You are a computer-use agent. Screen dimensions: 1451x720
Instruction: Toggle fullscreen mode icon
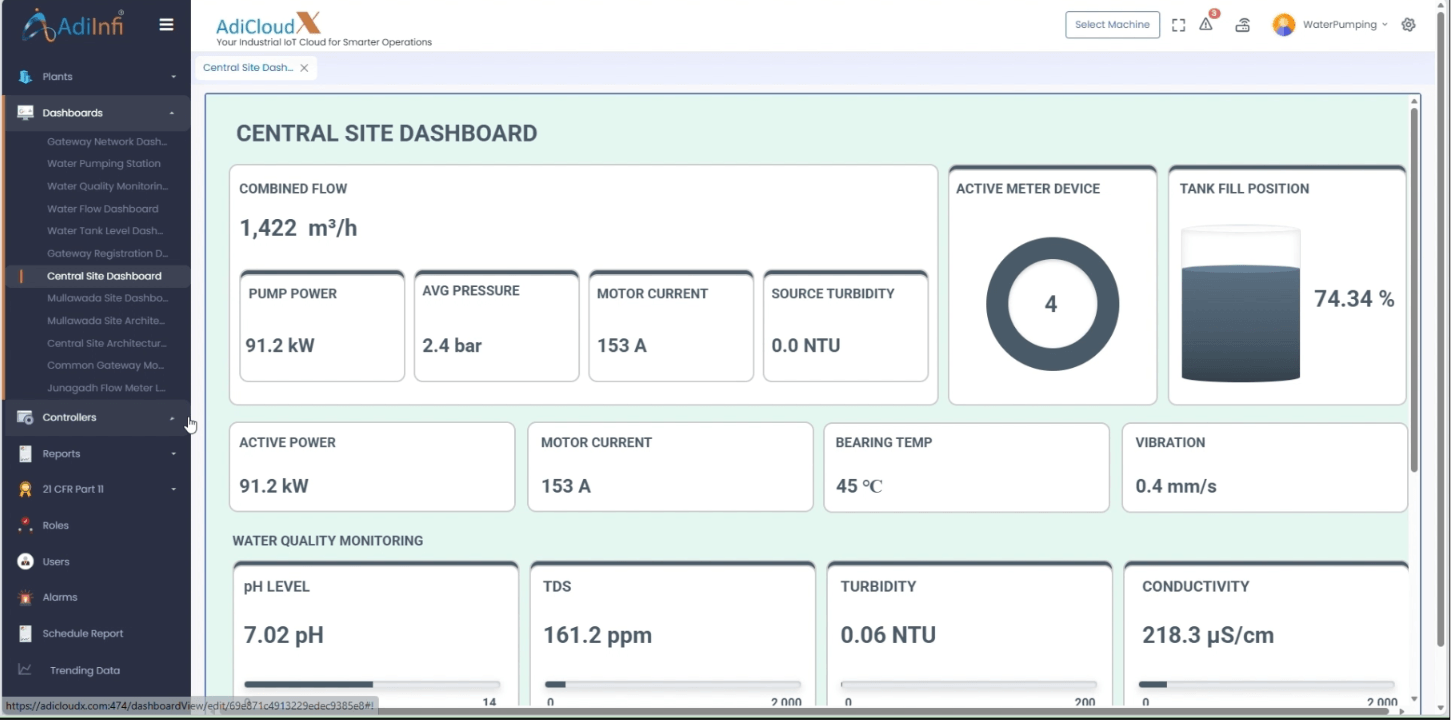pos(1178,25)
